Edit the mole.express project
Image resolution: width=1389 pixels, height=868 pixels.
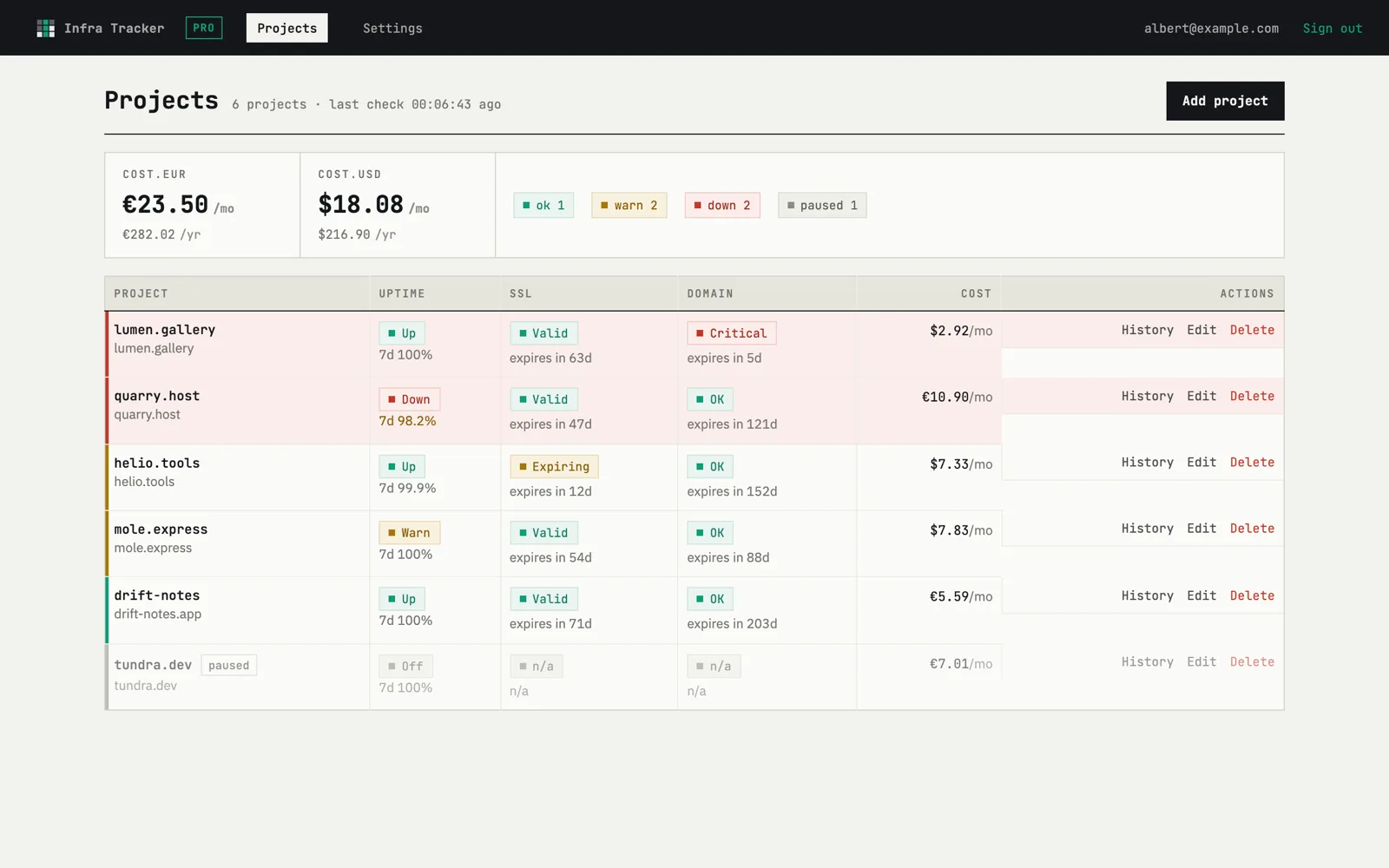coord(1201,528)
